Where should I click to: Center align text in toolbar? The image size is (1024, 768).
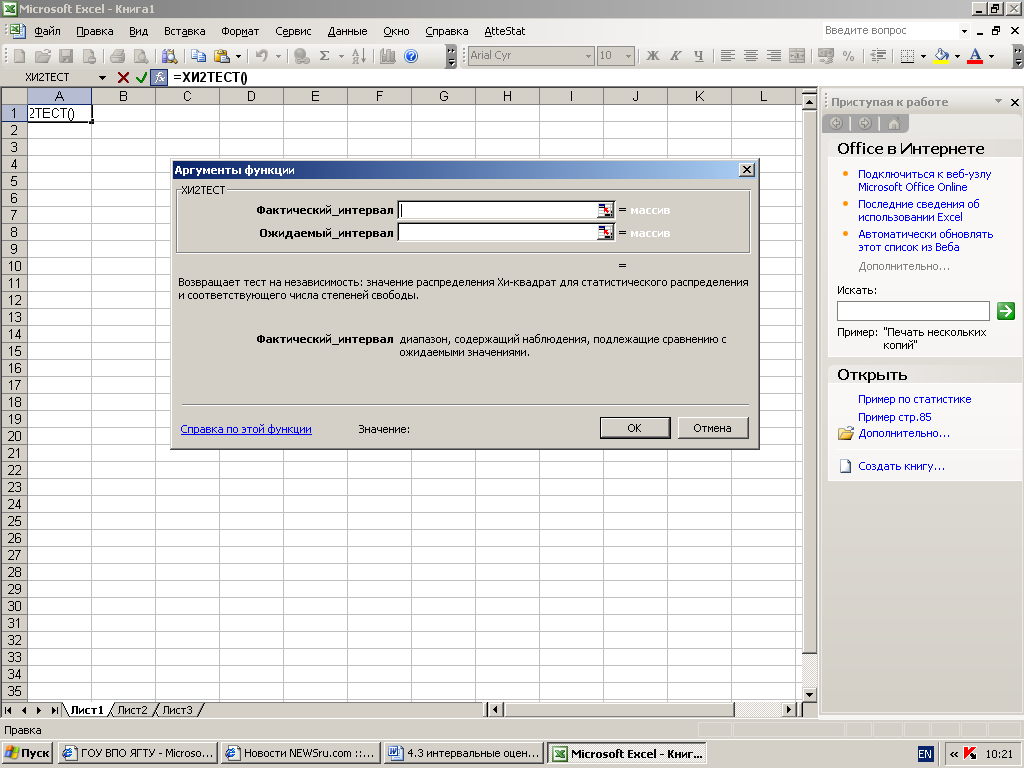[750, 56]
